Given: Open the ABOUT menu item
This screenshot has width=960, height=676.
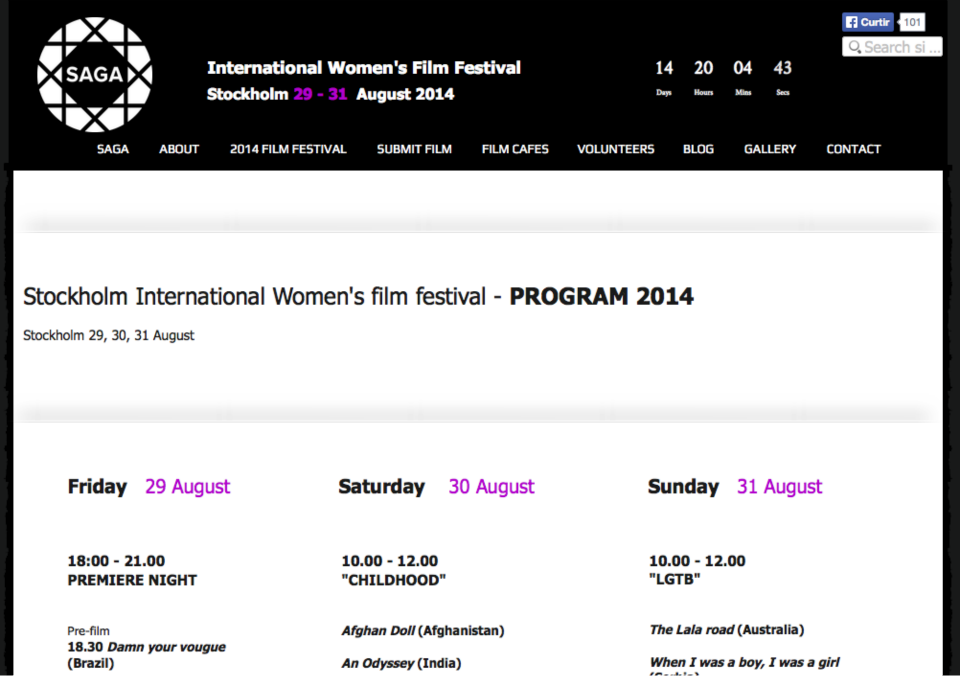Looking at the screenshot, I should [179, 149].
